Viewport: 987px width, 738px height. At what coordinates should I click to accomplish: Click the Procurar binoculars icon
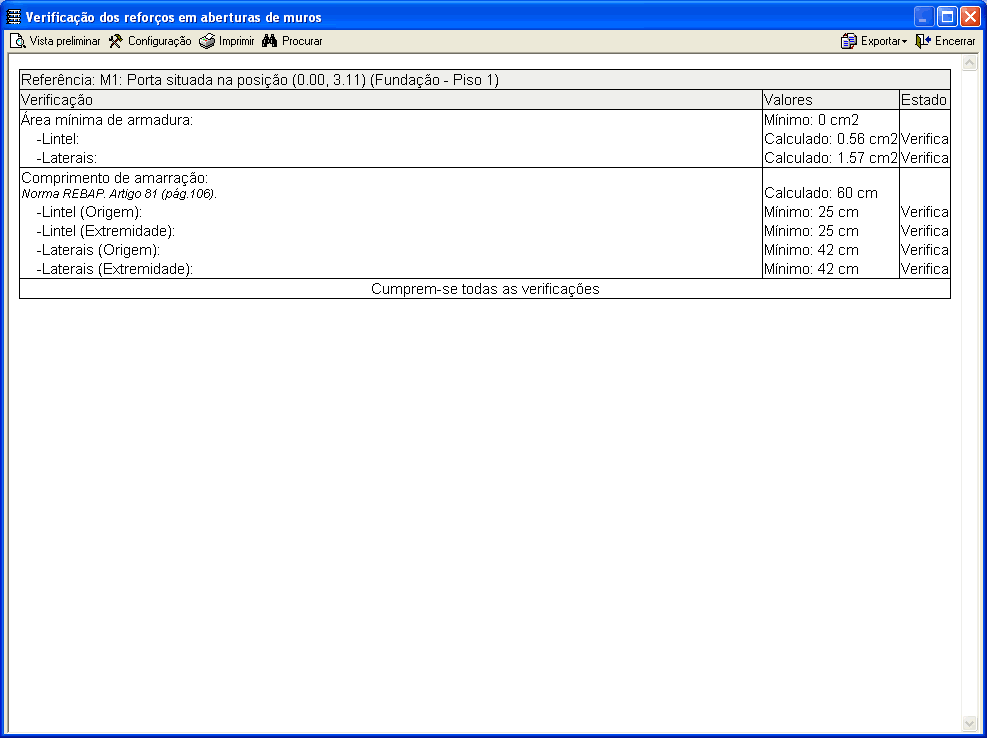(269, 41)
